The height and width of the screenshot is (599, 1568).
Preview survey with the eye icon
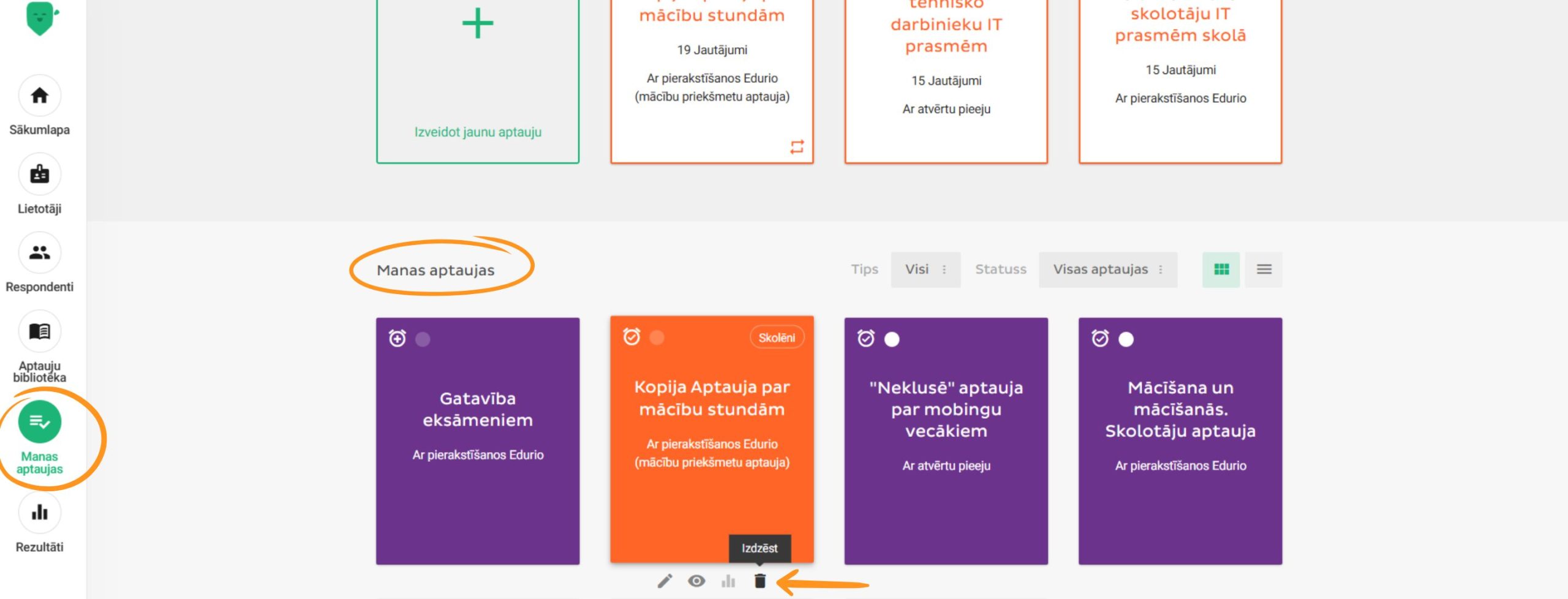[x=696, y=581]
